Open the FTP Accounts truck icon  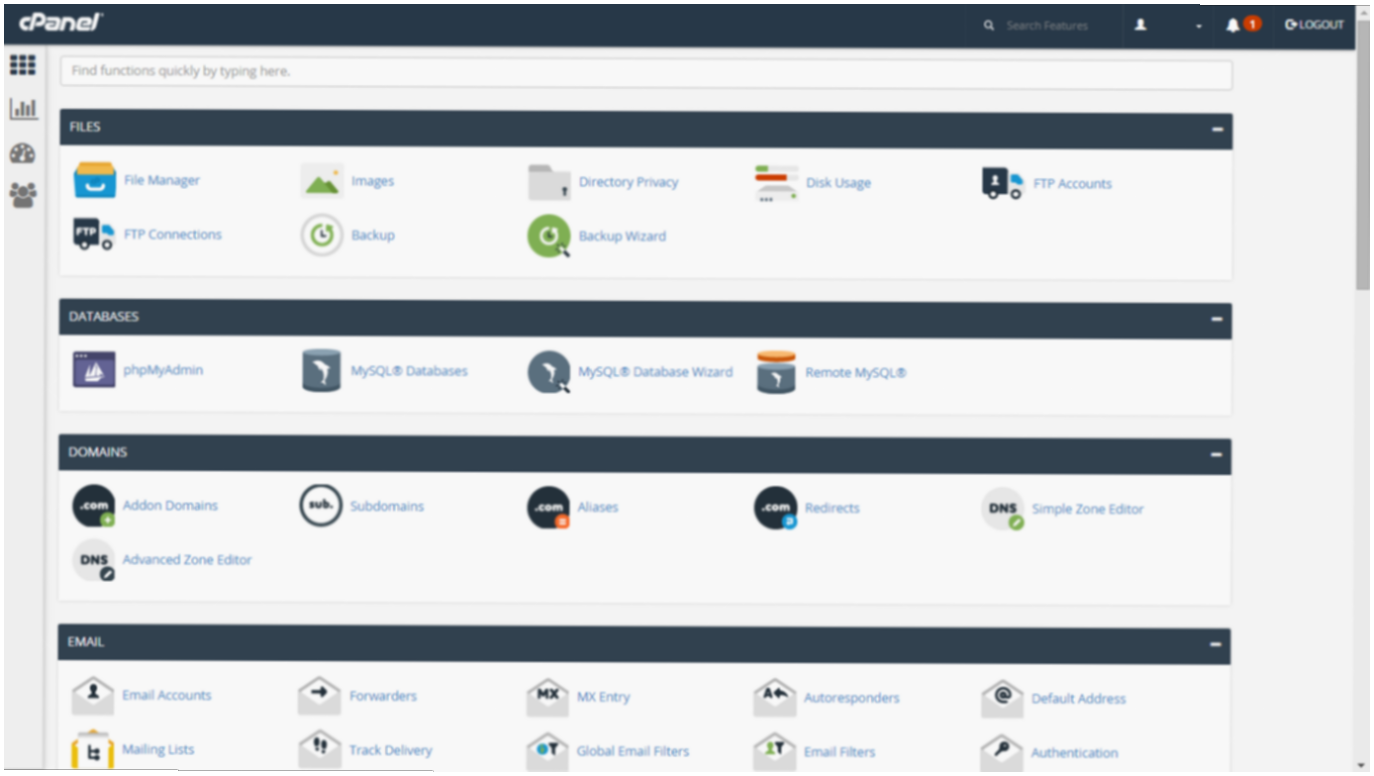[1003, 184]
